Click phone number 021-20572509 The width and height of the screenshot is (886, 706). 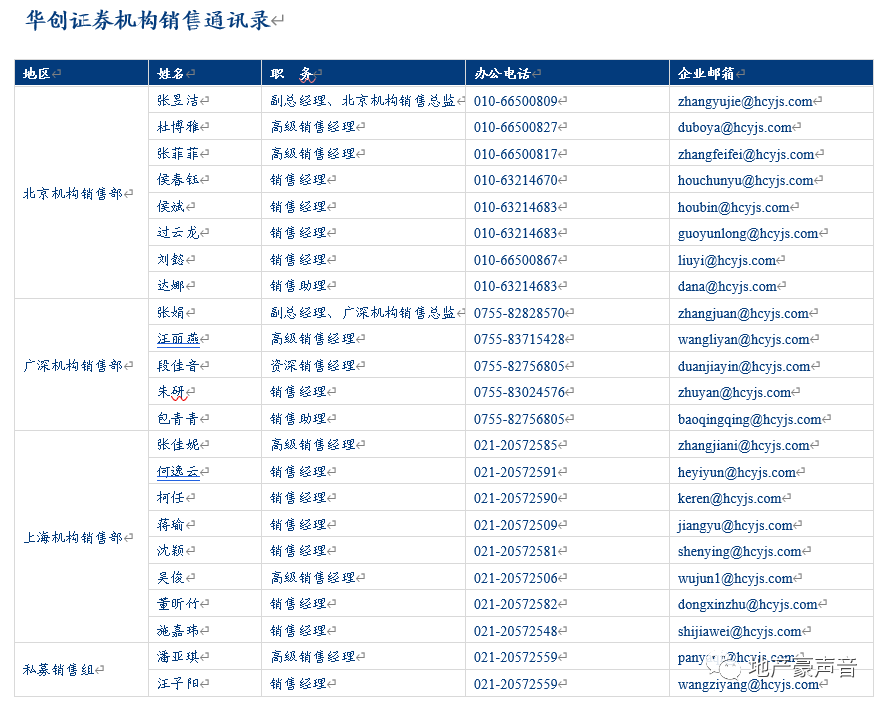[x=516, y=525]
